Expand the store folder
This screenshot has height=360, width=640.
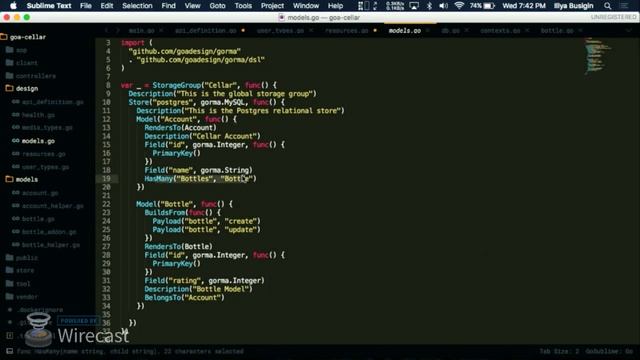pos(10,270)
